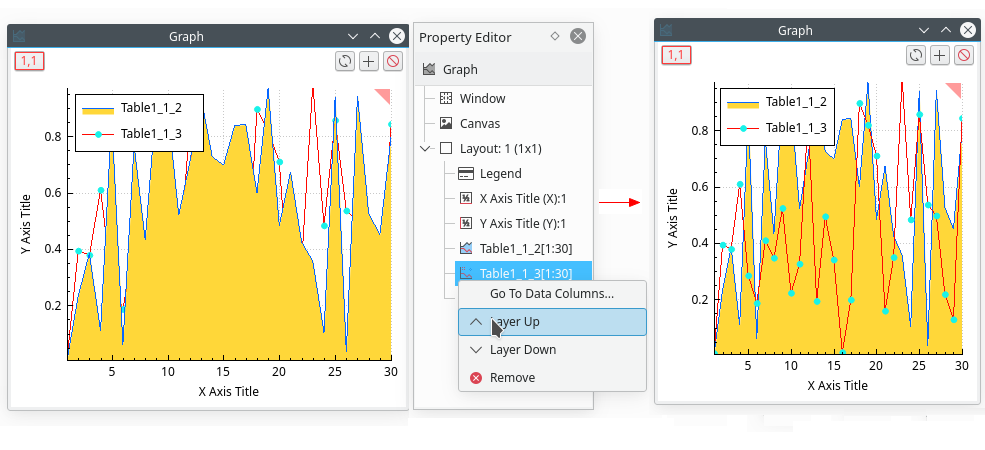Click add layer plus icon in left Graph
Viewport: 985px width, 450px height.
[369, 61]
